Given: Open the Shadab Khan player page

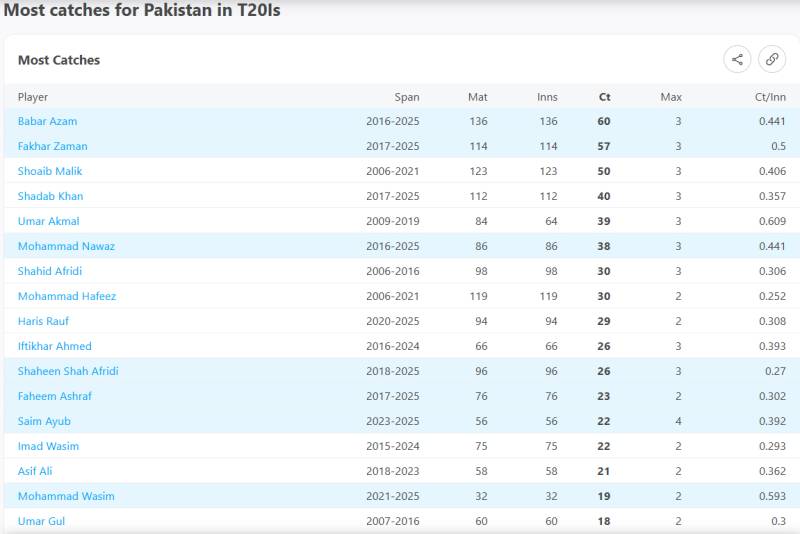Looking at the screenshot, I should click(x=51, y=196).
